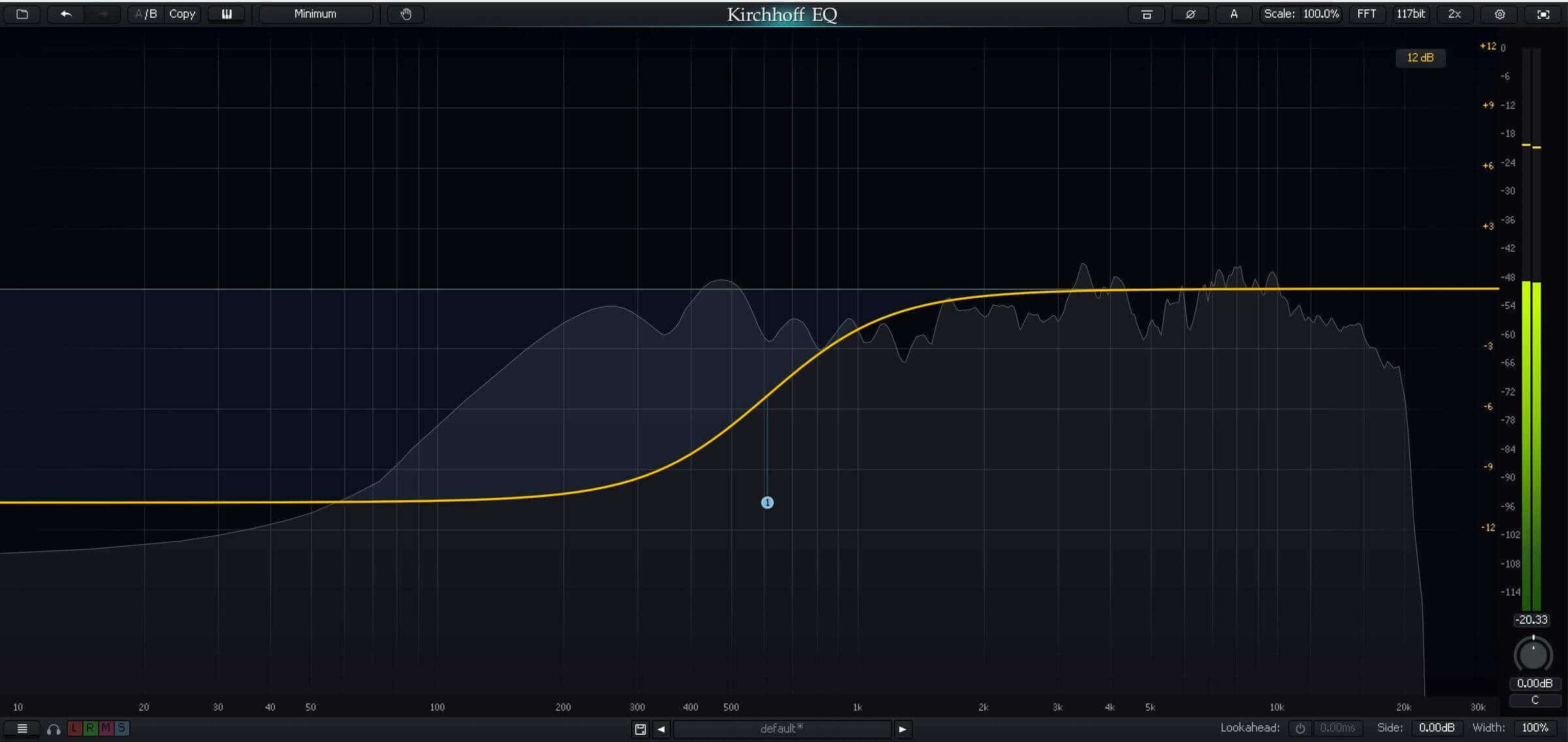Open the settings gear icon
Image resolution: width=1568 pixels, height=742 pixels.
pyautogui.click(x=1499, y=14)
